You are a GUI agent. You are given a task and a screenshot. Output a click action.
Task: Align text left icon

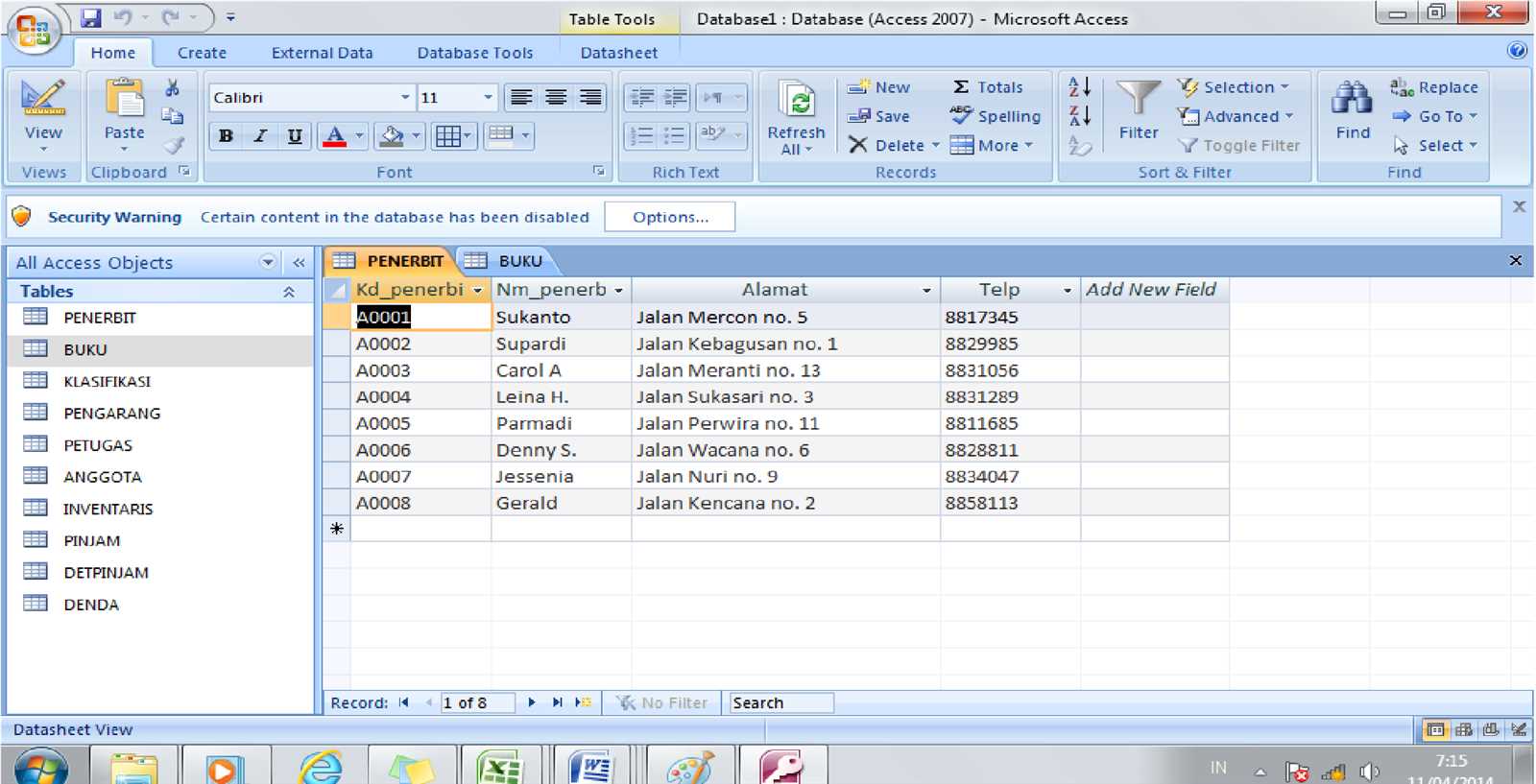521,97
